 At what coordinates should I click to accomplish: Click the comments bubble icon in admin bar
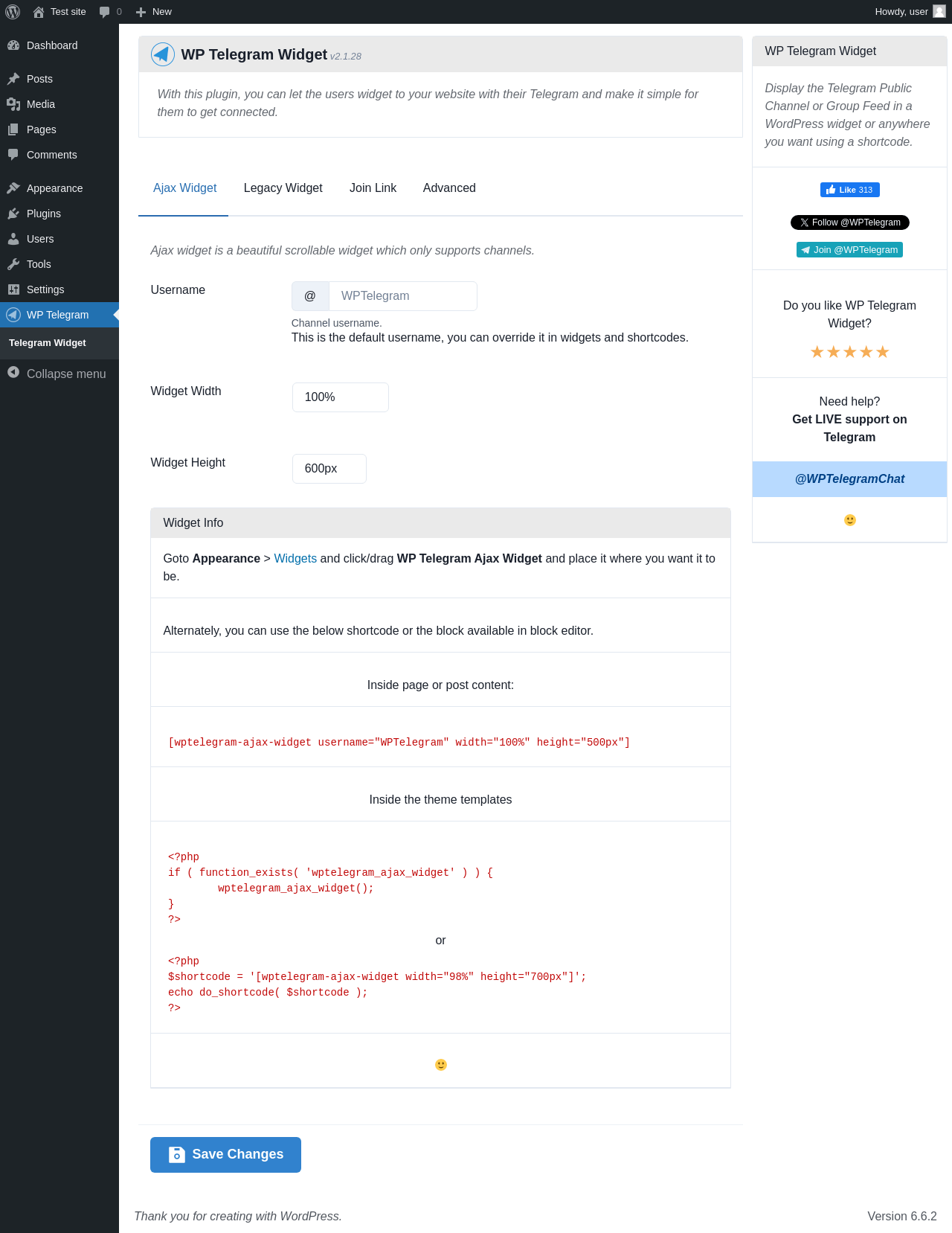[104, 12]
